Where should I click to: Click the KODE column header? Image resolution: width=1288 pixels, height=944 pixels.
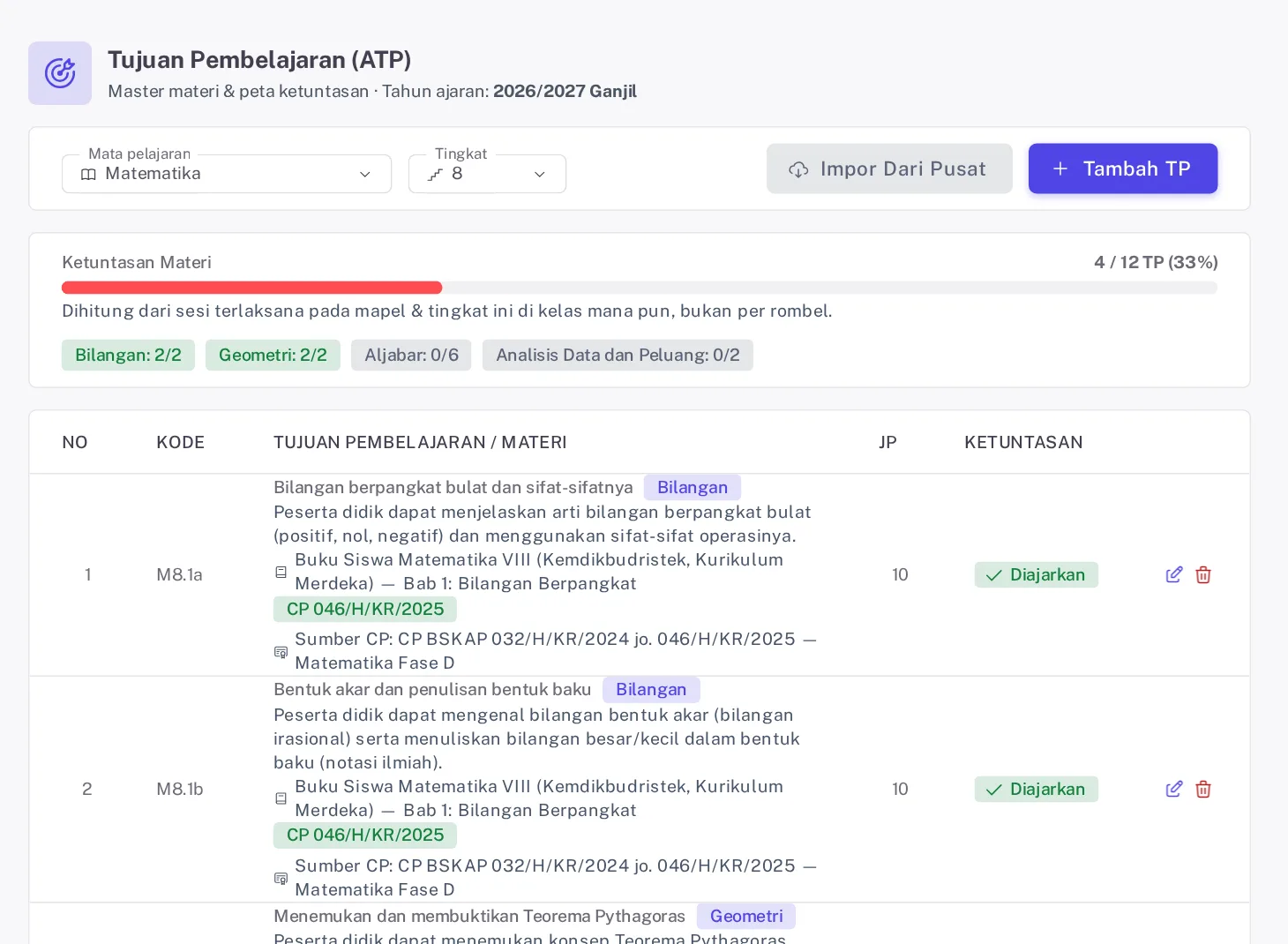[x=181, y=442]
